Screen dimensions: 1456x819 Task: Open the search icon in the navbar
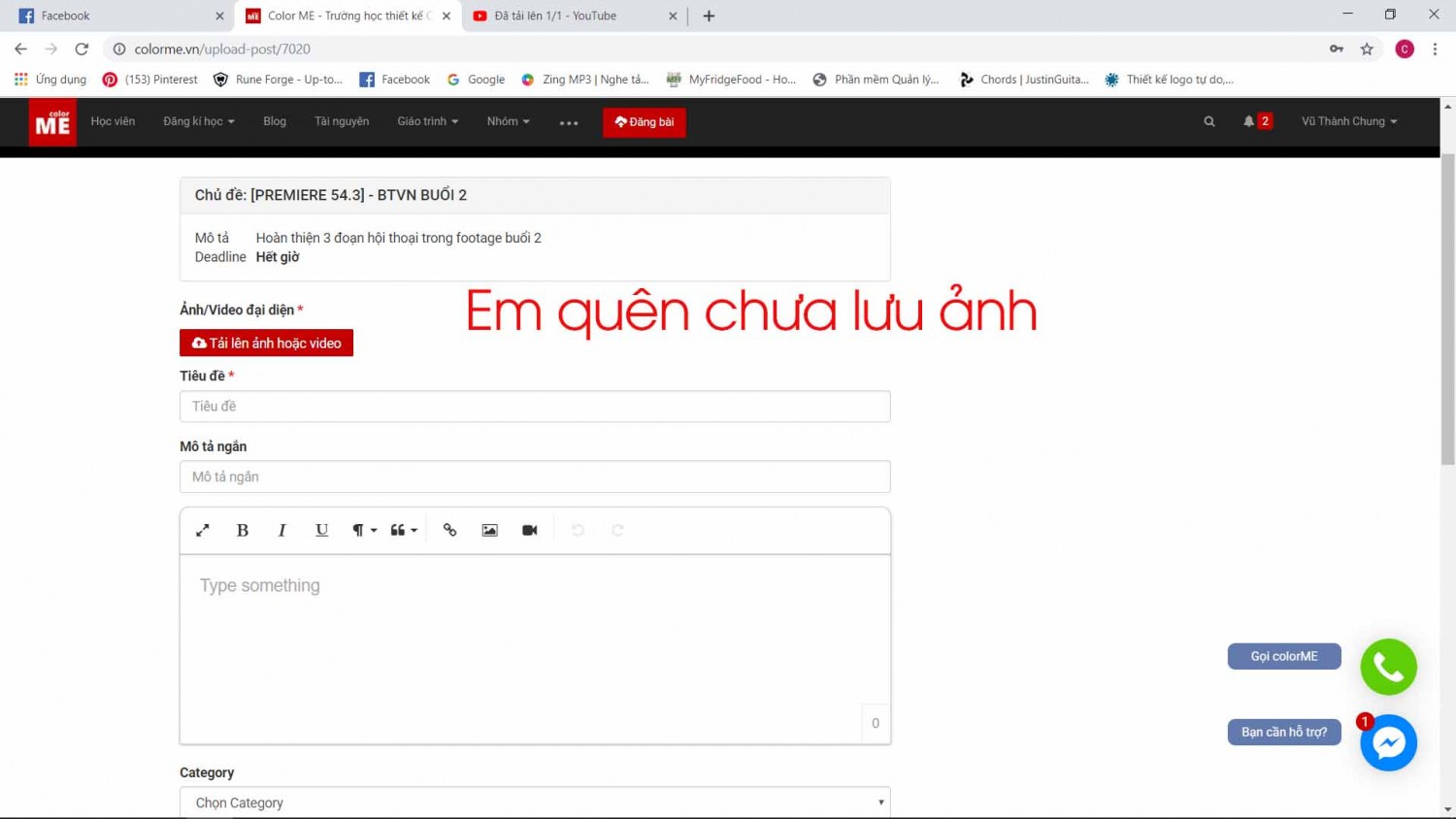tap(1209, 121)
